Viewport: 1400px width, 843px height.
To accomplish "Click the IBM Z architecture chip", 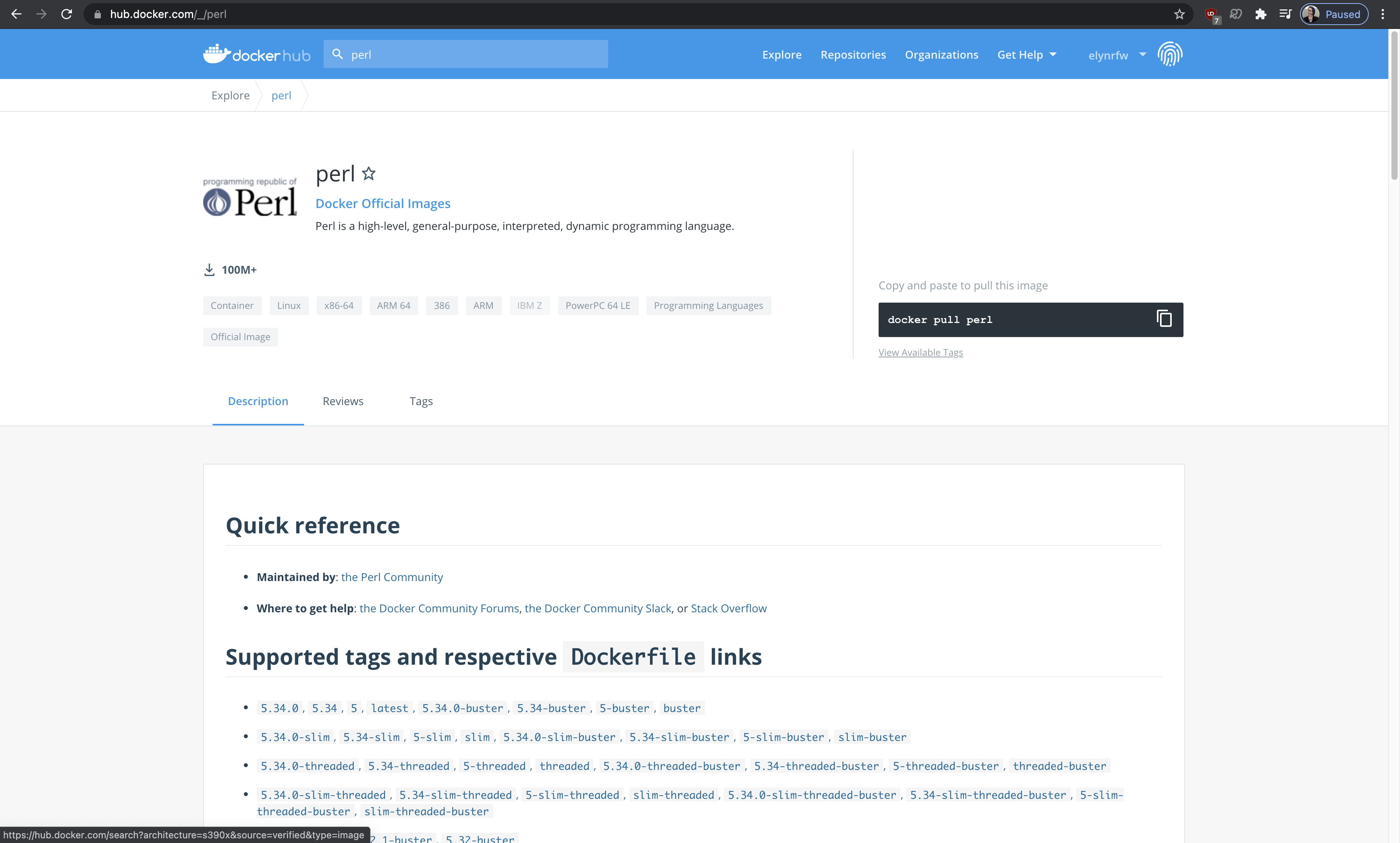I will click(529, 306).
